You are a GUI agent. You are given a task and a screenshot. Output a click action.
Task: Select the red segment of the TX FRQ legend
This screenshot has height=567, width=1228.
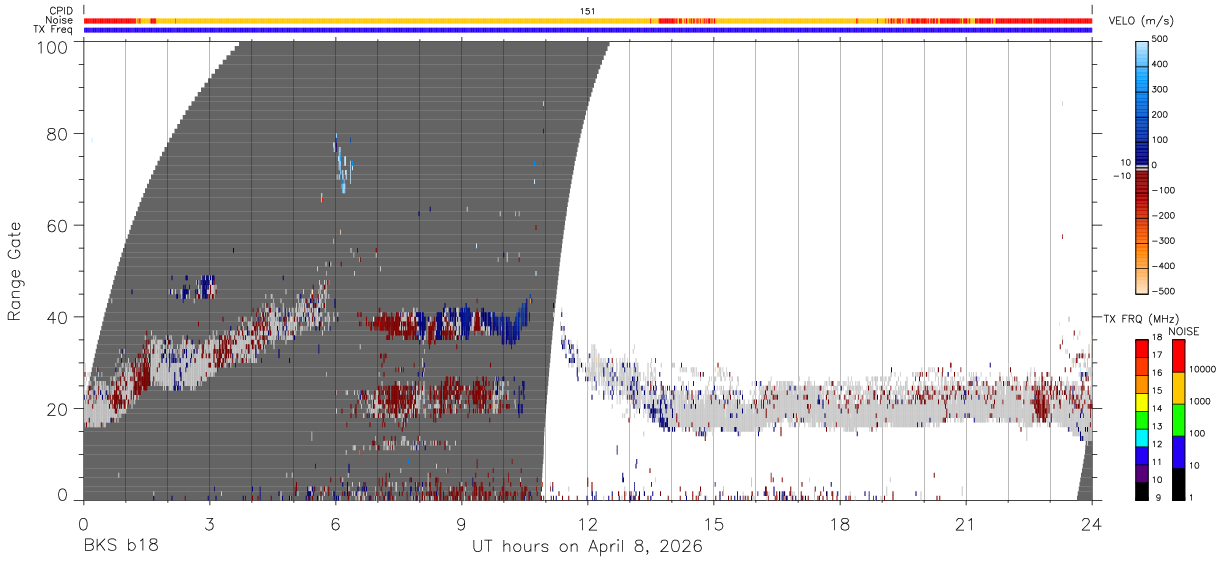click(1142, 349)
